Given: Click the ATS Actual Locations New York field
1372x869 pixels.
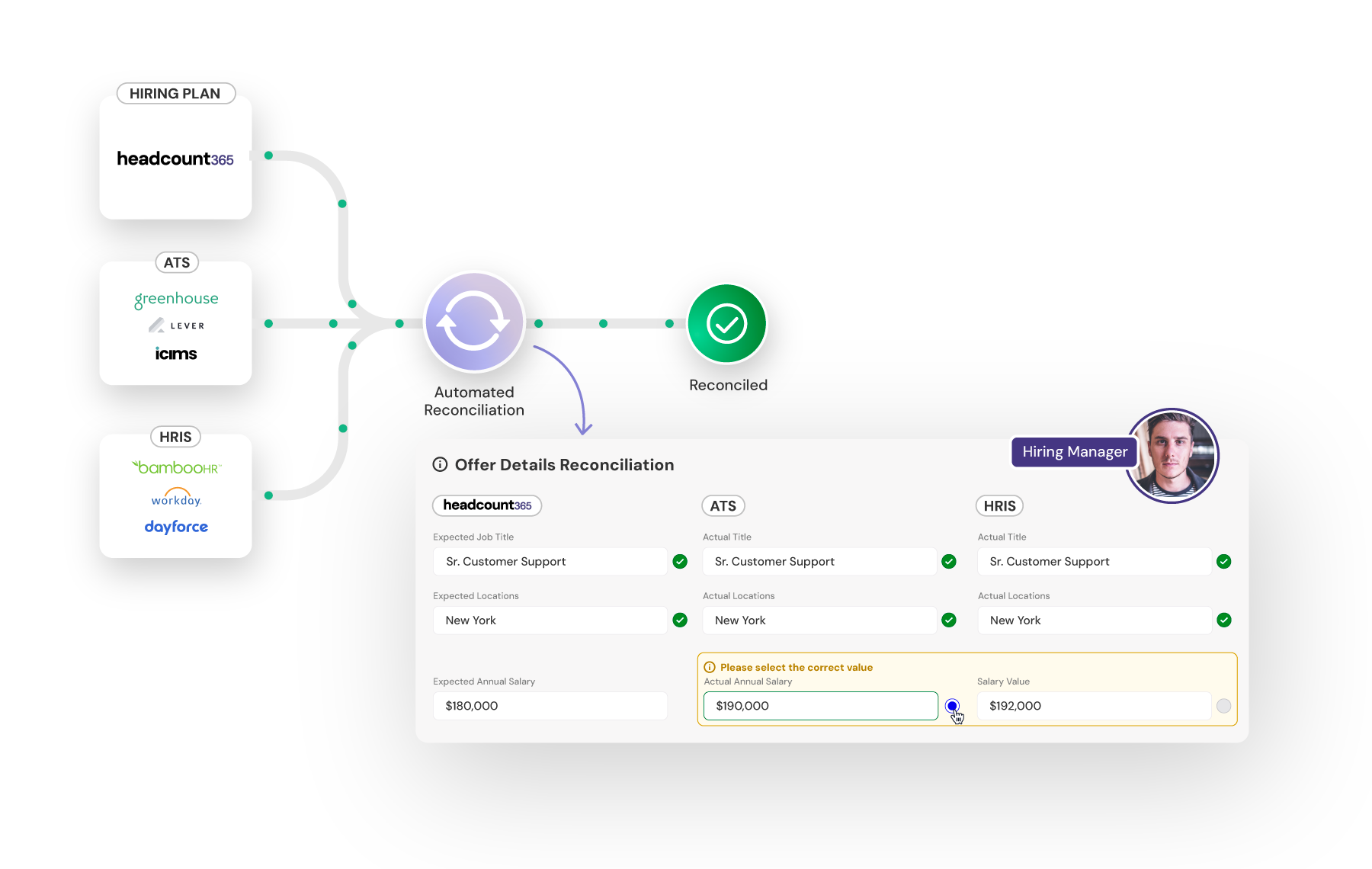Looking at the screenshot, I should tap(819, 620).
